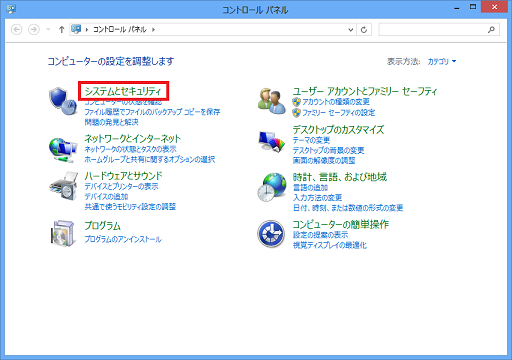This screenshot has height=360, width=512.
Task: Open ユーザー アカウントとファミリー セーフティ category
Action: (x=365, y=91)
